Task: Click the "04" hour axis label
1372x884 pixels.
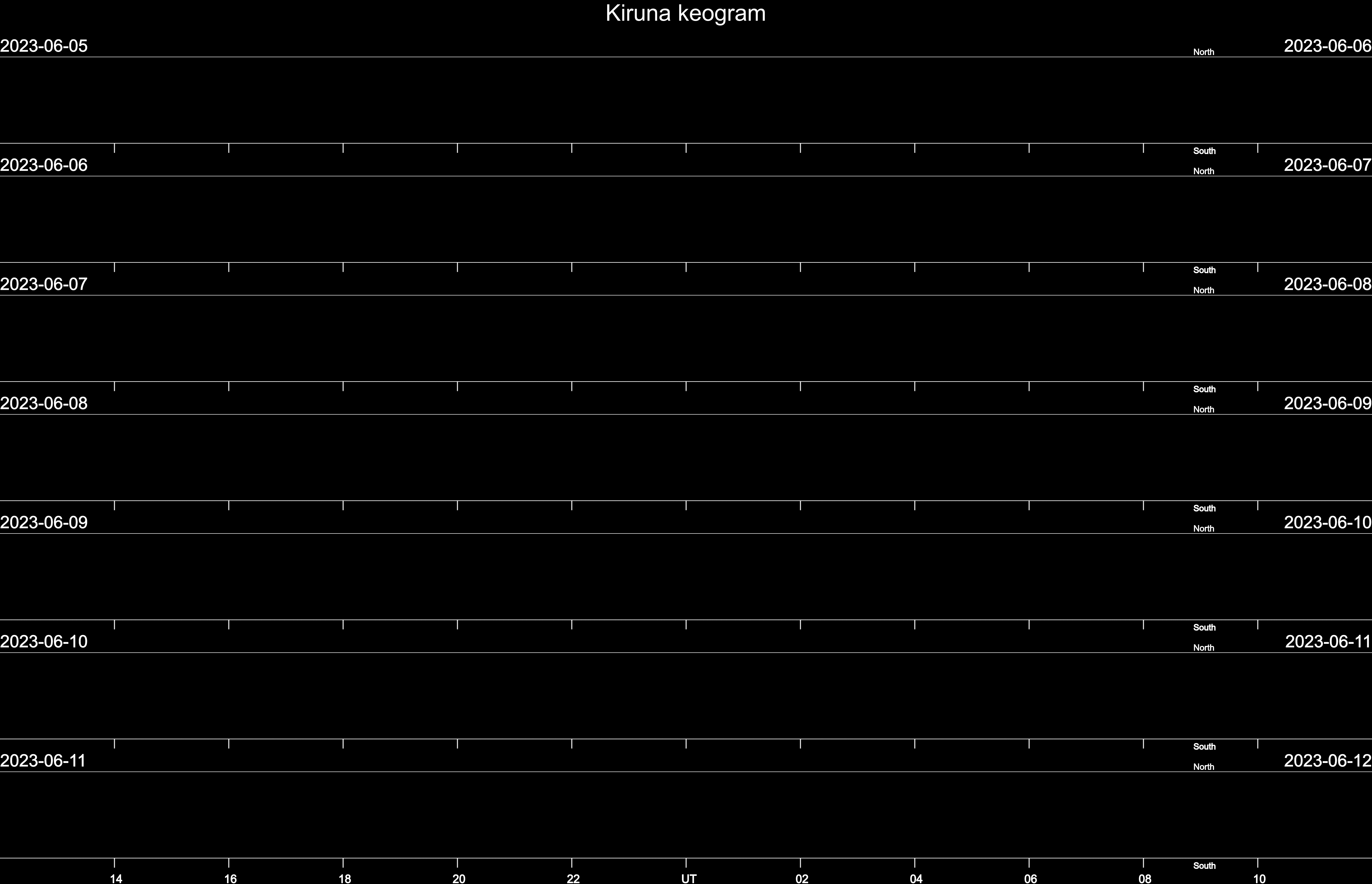Action: point(916,878)
